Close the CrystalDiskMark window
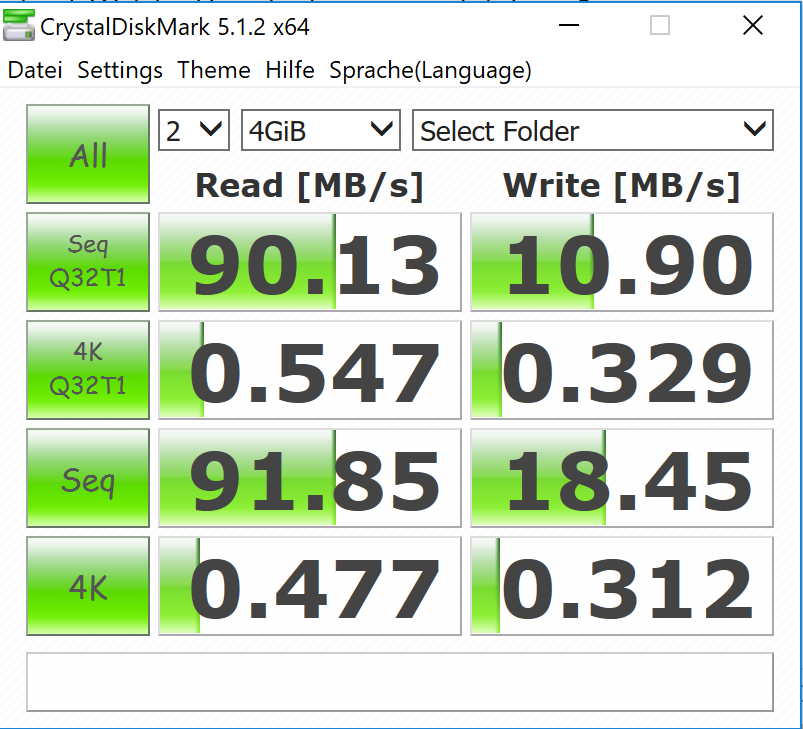 click(753, 25)
